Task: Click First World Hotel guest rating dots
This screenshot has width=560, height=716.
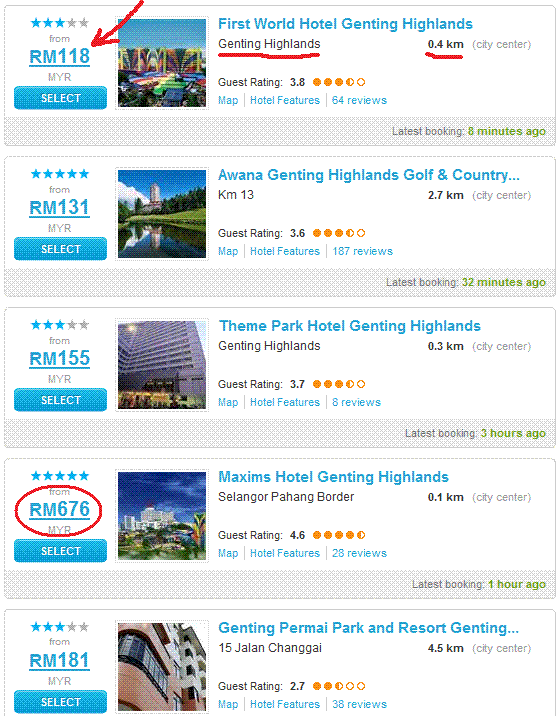Action: click(339, 82)
